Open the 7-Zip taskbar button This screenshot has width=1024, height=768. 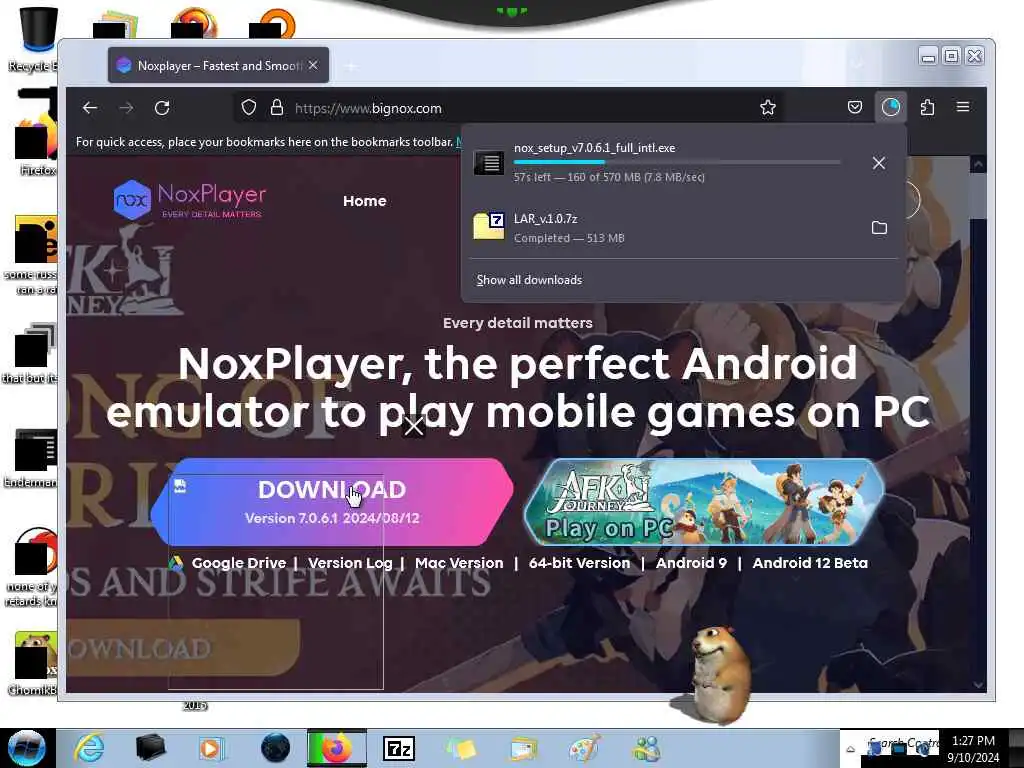tap(398, 748)
